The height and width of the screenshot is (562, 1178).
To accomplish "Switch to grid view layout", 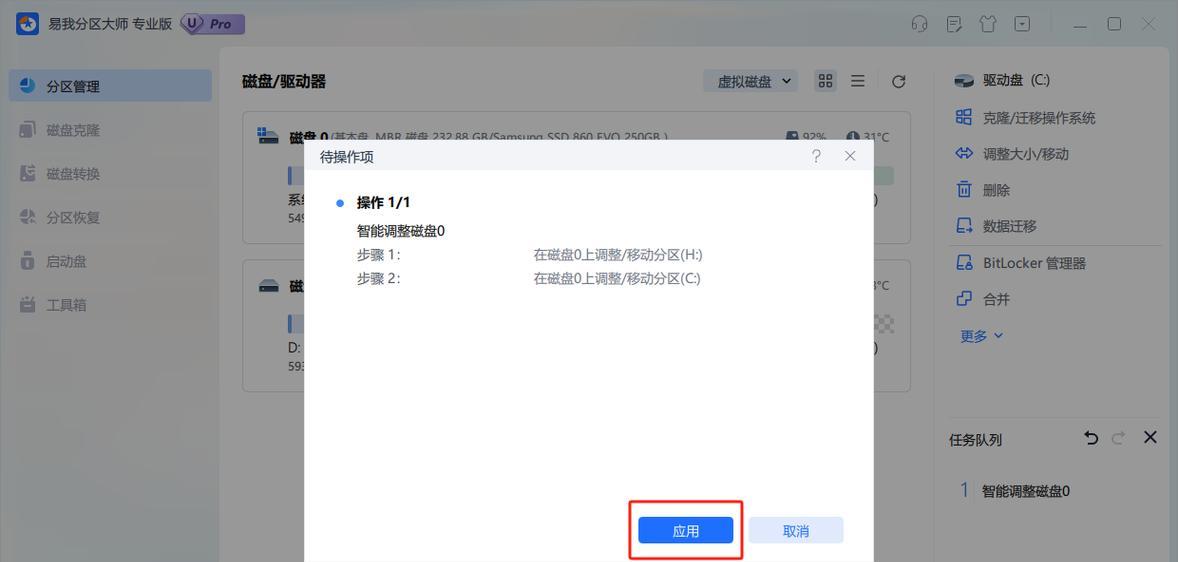I will point(826,81).
